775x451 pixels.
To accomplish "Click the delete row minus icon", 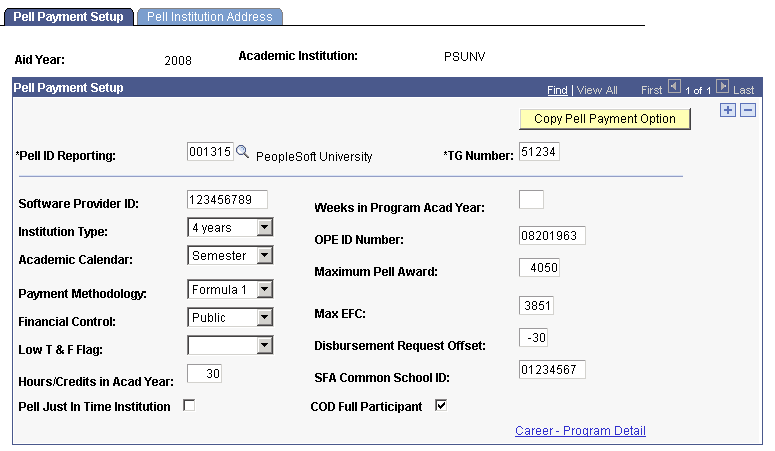I will coord(748,111).
